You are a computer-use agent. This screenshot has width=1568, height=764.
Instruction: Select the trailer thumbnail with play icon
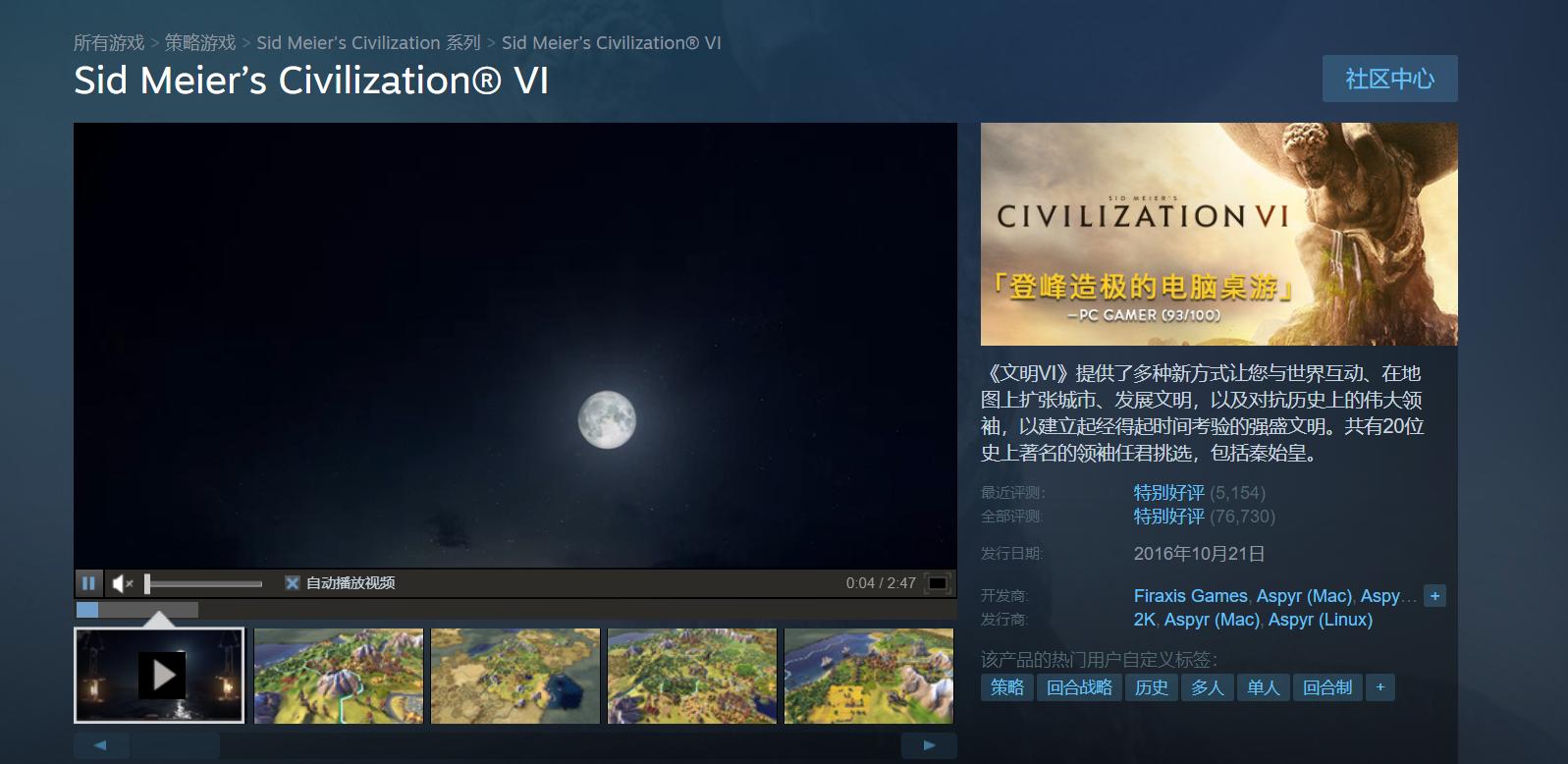[159, 676]
